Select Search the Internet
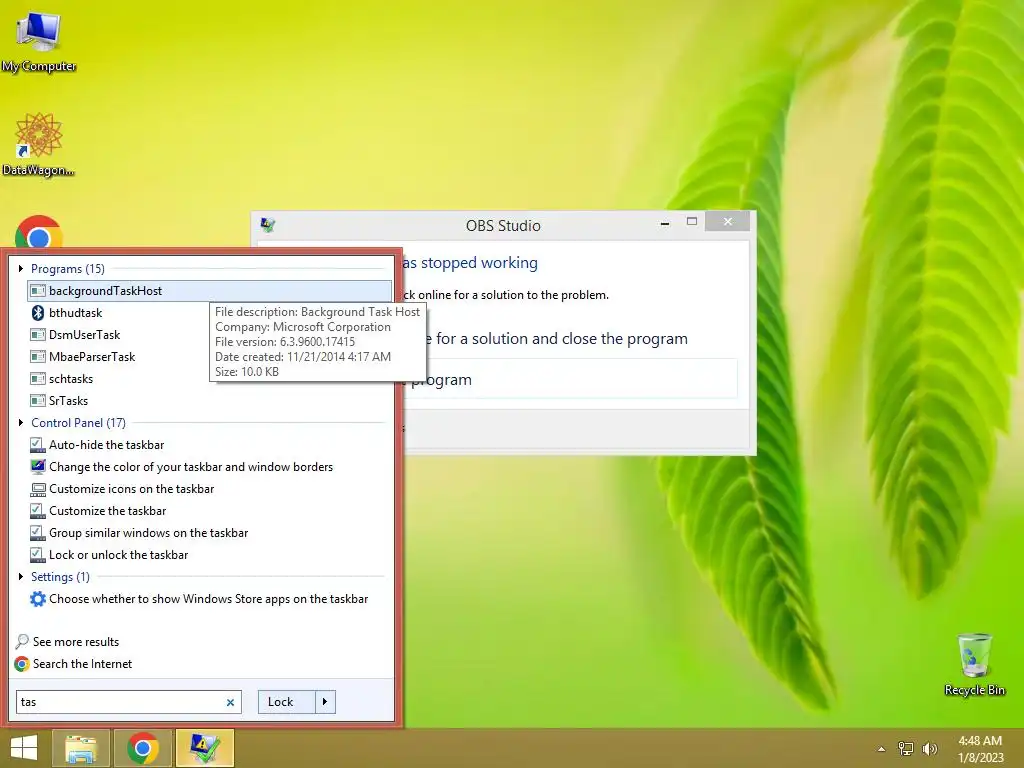Screen dimensions: 1024x768 coord(82,664)
